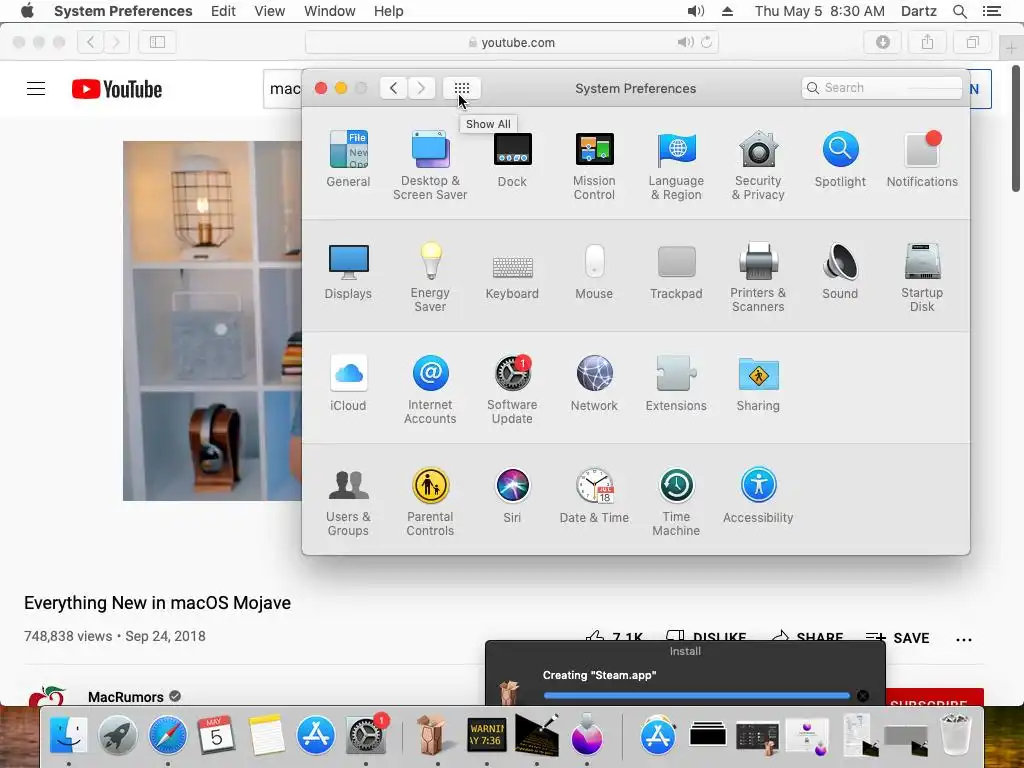1024x768 pixels.
Task: Go back in System Preferences
Action: (393, 88)
